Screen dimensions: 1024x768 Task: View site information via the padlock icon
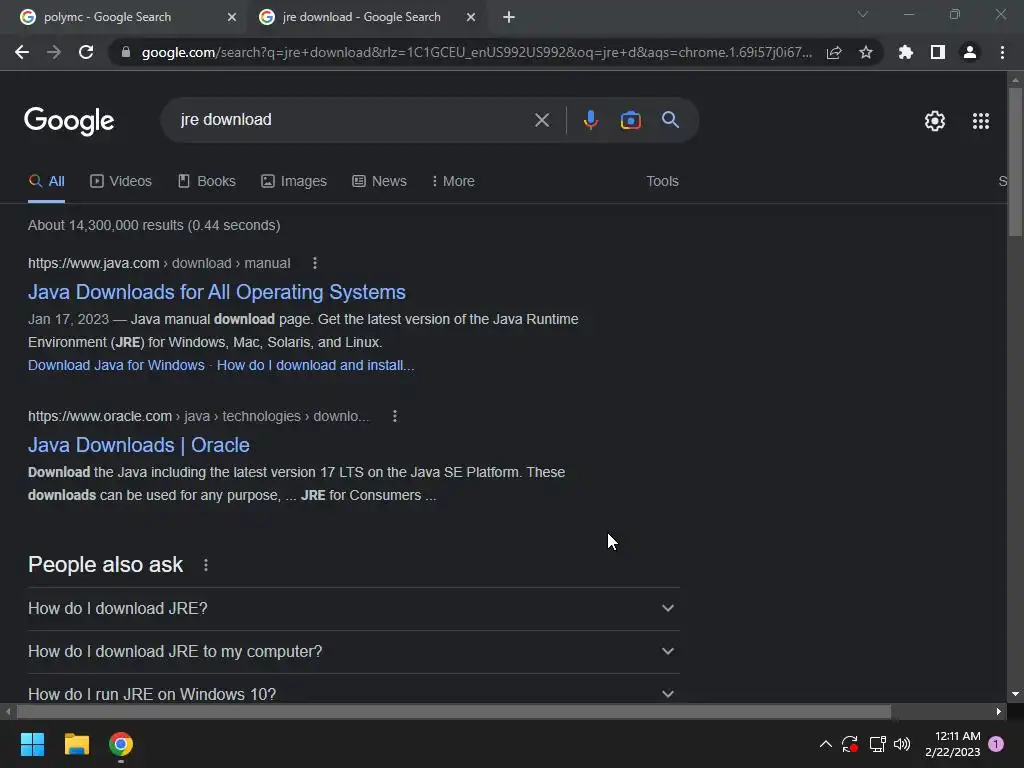click(x=126, y=52)
